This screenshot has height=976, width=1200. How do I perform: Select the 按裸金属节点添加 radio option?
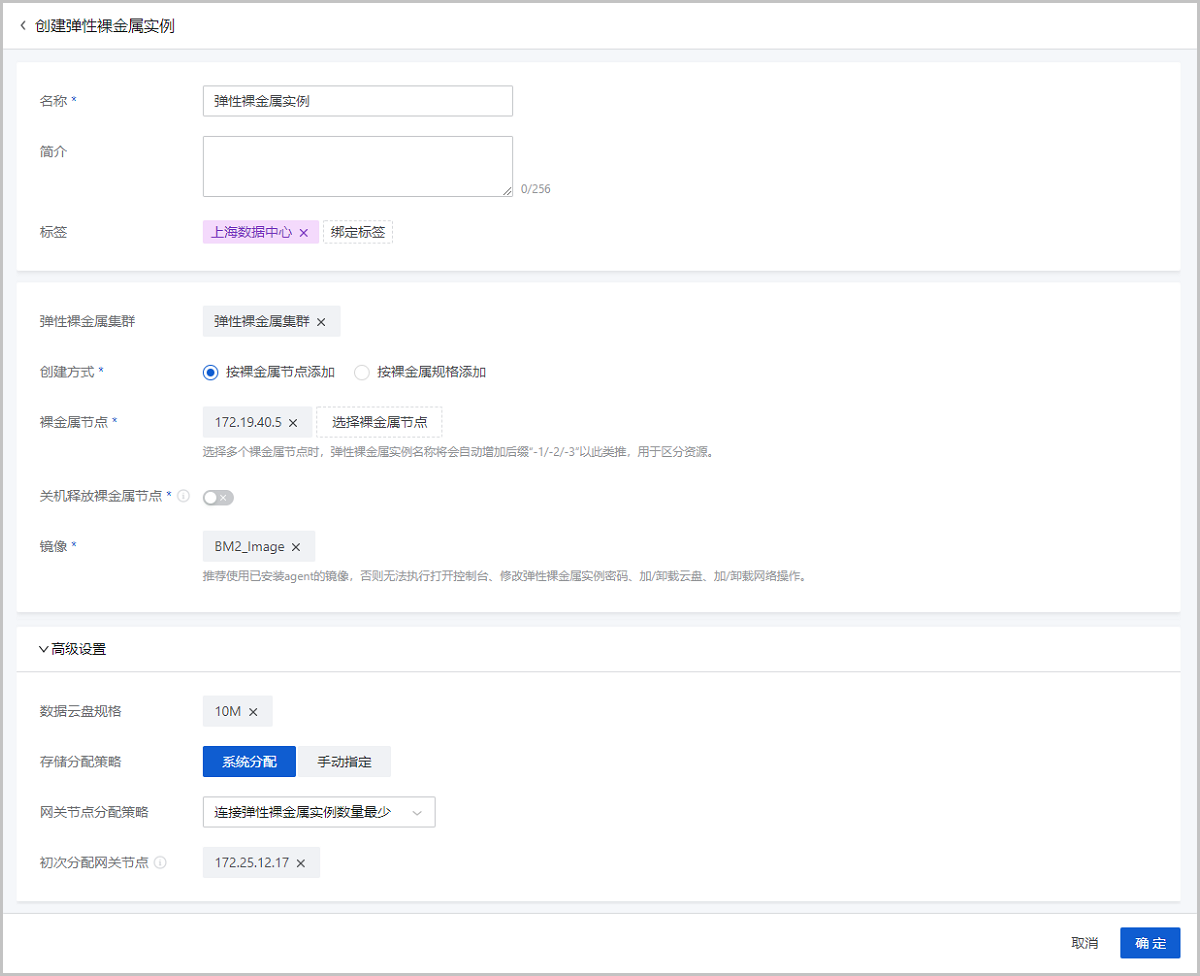pos(210,372)
